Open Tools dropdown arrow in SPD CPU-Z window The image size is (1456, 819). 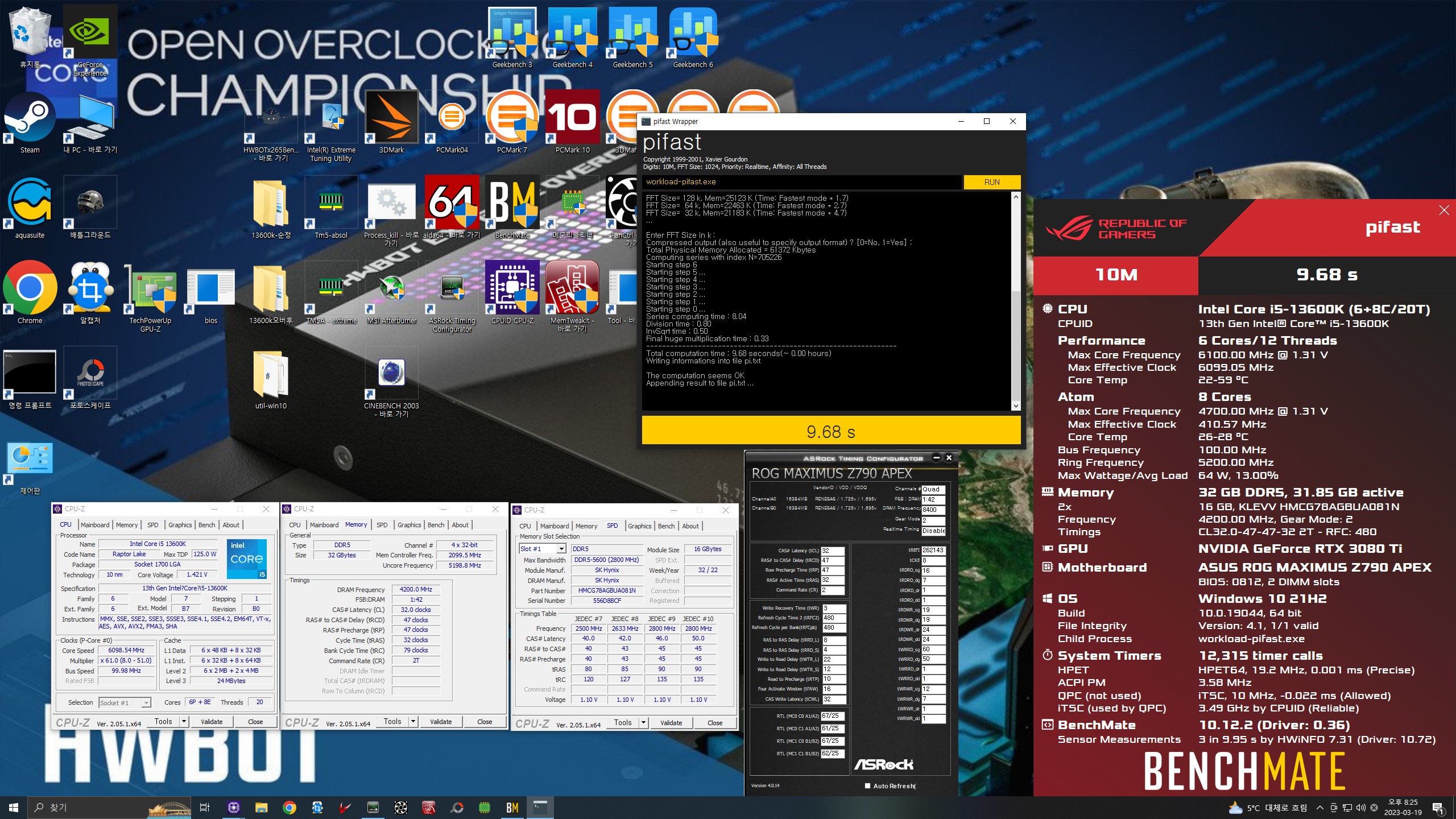643,722
